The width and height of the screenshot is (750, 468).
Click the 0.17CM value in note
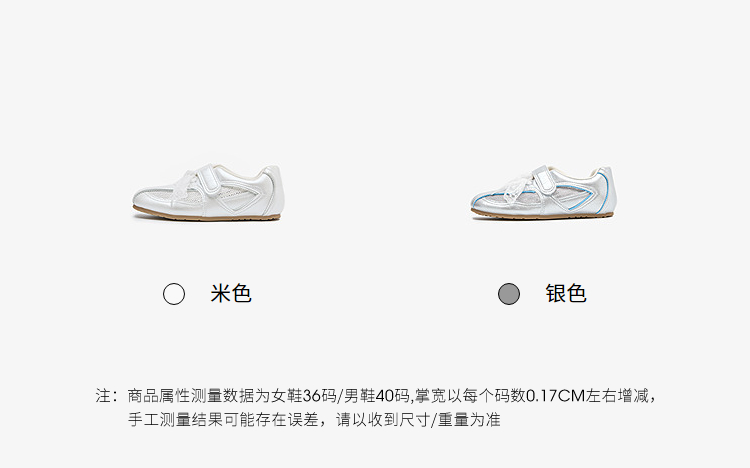(556, 396)
